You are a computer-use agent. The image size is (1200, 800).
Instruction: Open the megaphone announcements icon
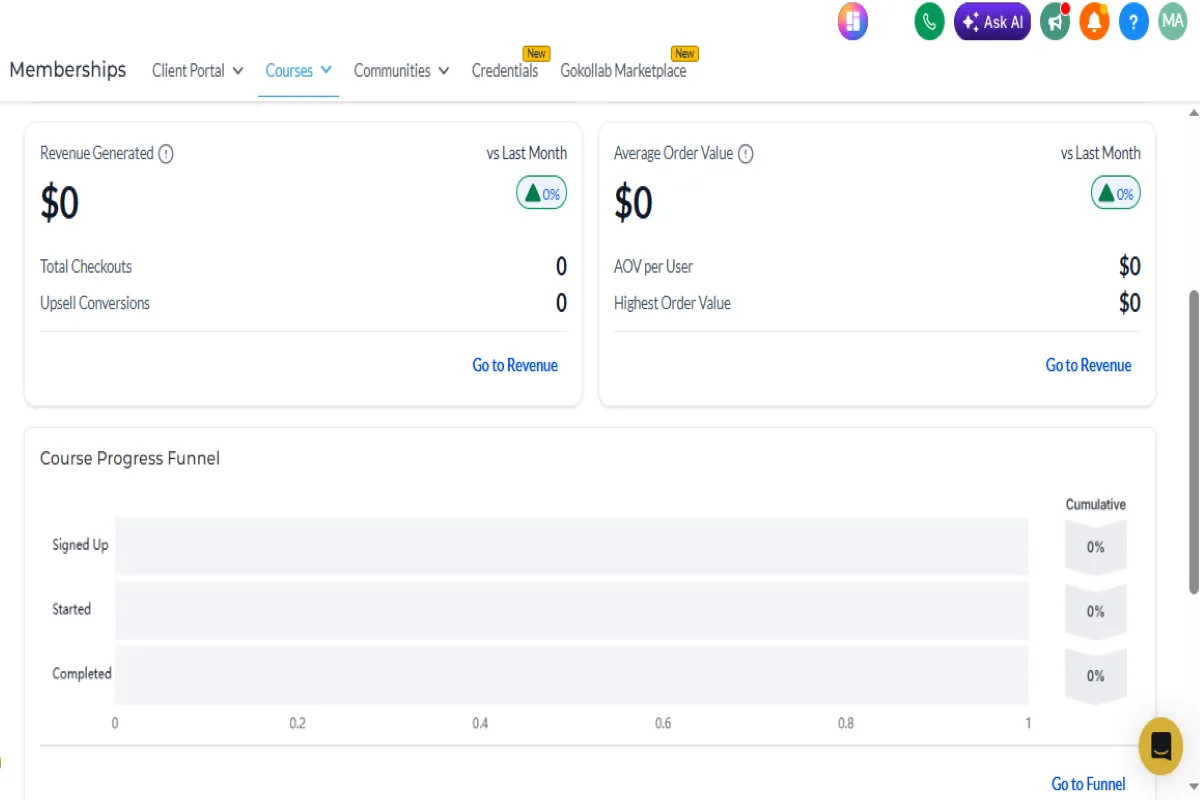point(1054,21)
